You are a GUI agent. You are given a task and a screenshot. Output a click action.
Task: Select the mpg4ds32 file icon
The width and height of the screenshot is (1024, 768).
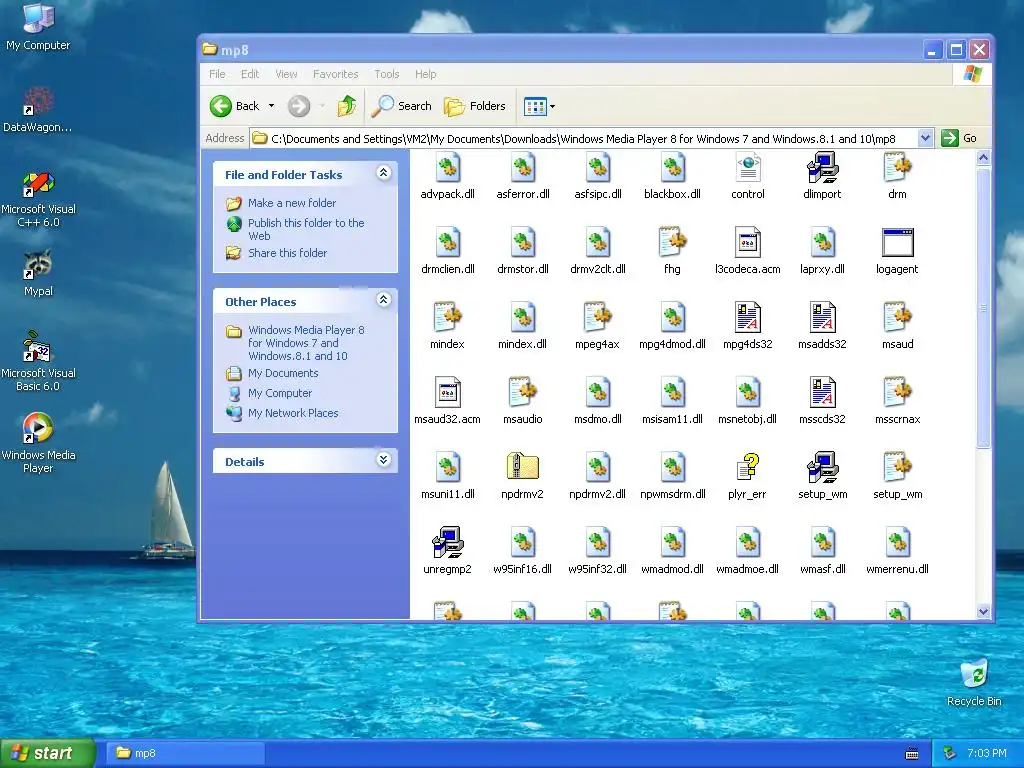point(748,317)
